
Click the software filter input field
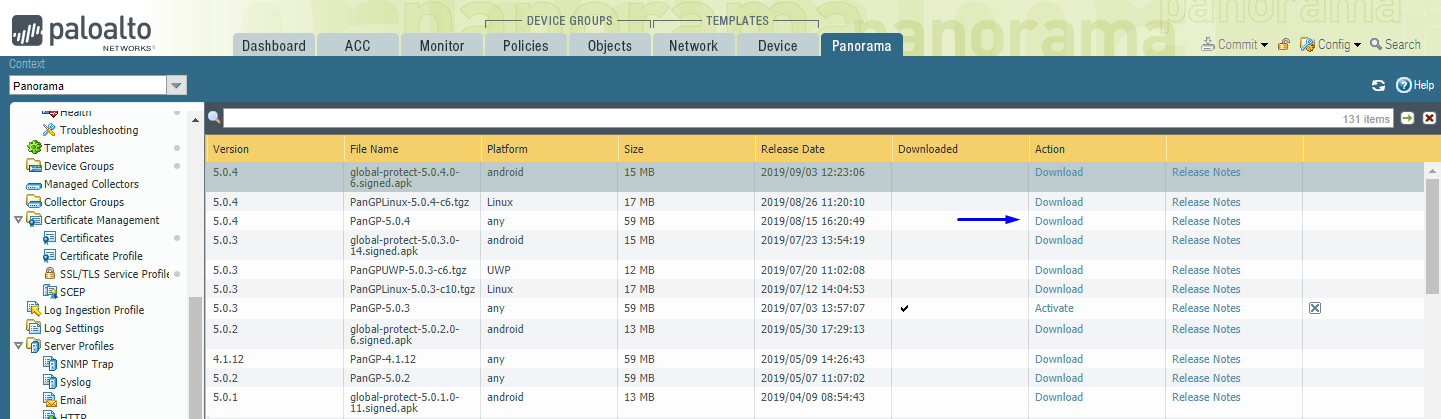tap(780, 118)
